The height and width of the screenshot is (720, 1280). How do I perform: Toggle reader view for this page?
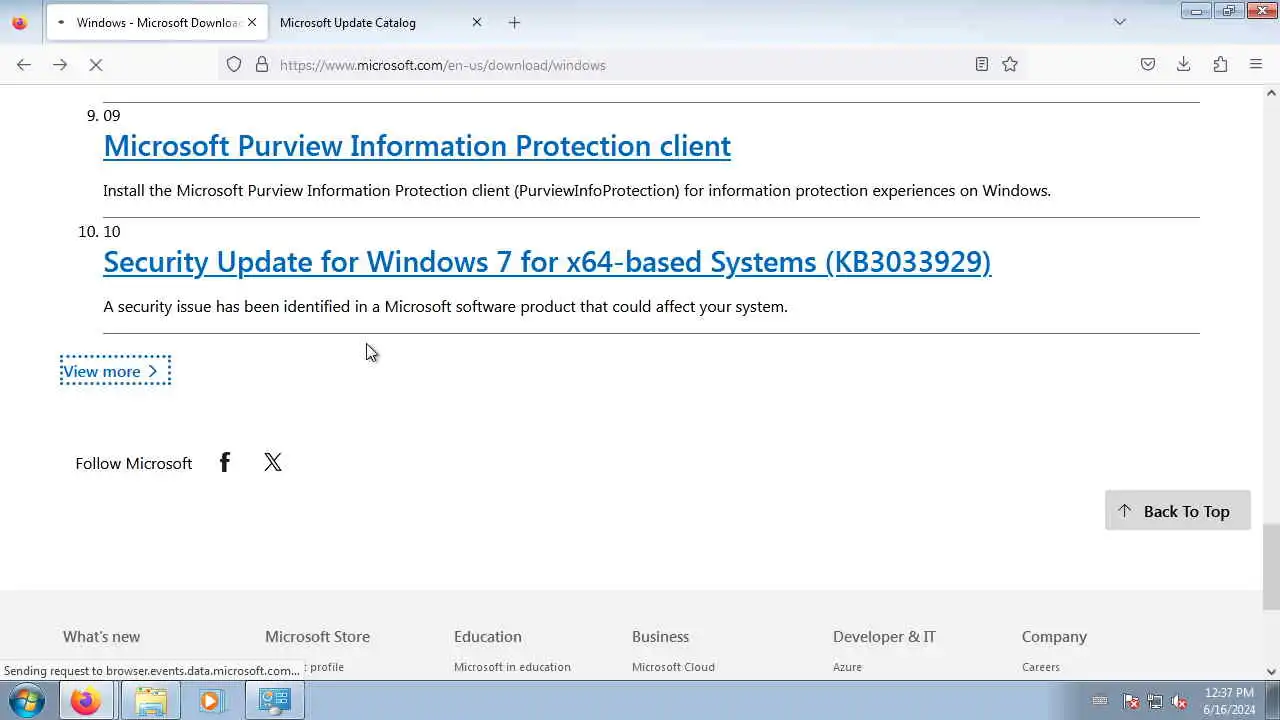click(x=982, y=65)
